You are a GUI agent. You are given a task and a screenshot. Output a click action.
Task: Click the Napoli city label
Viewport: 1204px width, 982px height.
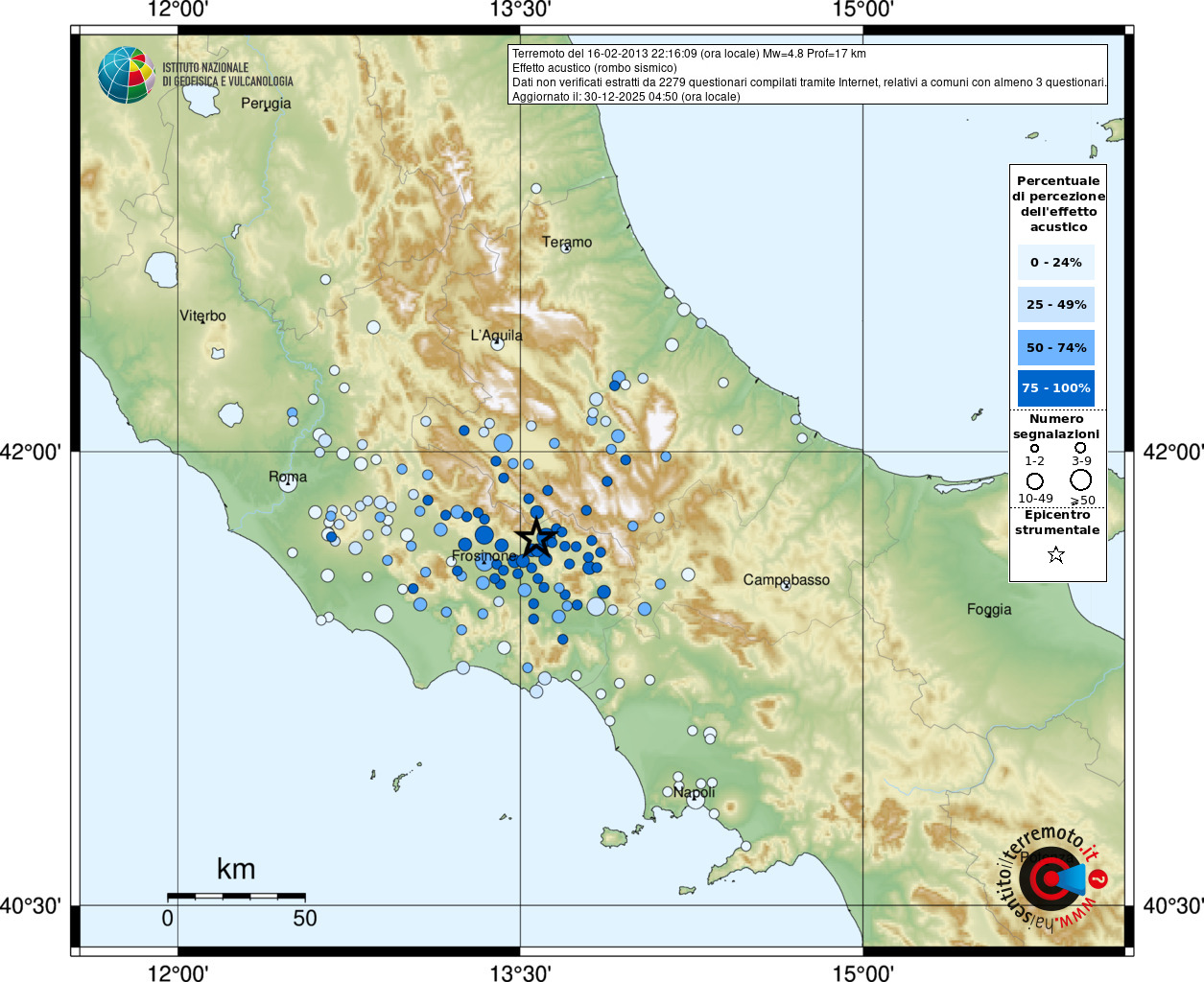694,792
